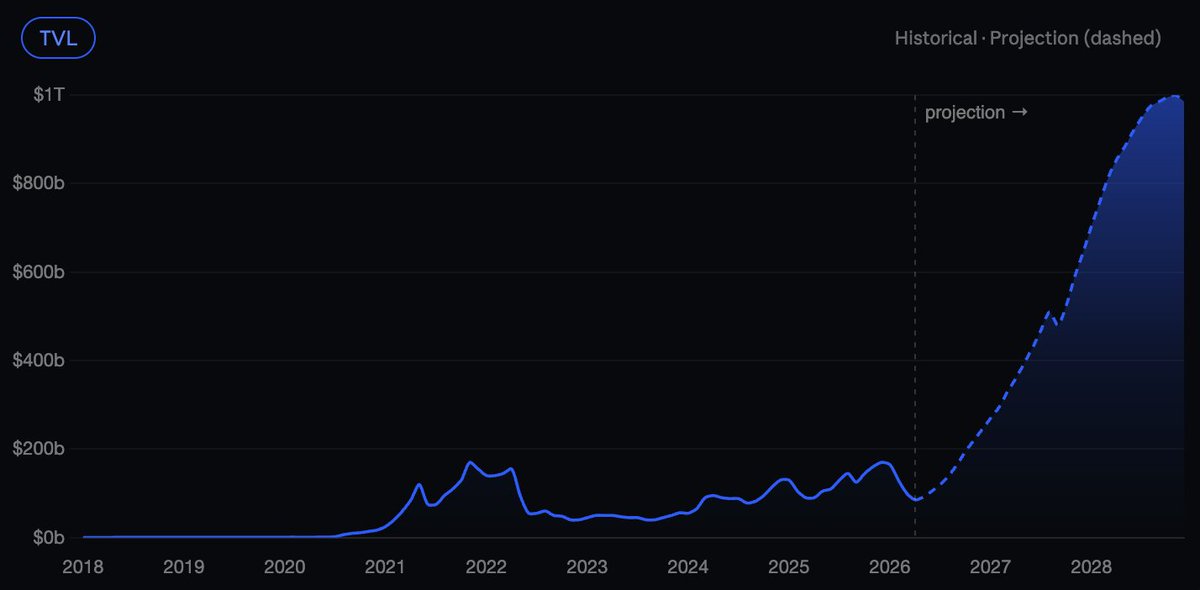The height and width of the screenshot is (590, 1200).
Task: Click the 2019 x-axis label
Action: click(183, 567)
